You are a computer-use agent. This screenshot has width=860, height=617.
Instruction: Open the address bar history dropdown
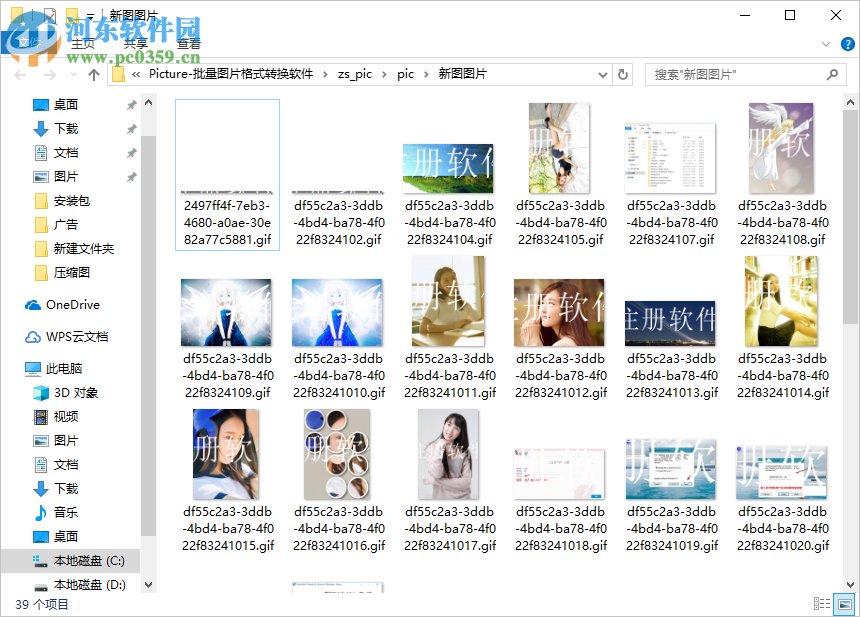(x=601, y=74)
